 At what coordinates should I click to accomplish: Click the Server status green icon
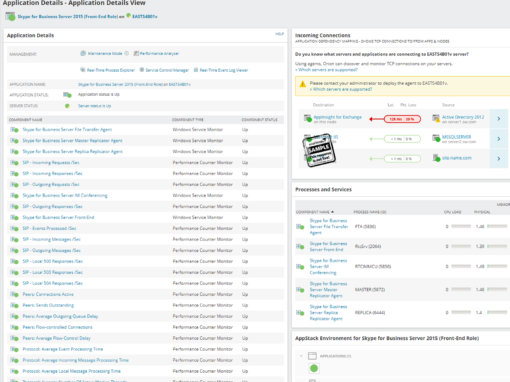(x=67, y=106)
